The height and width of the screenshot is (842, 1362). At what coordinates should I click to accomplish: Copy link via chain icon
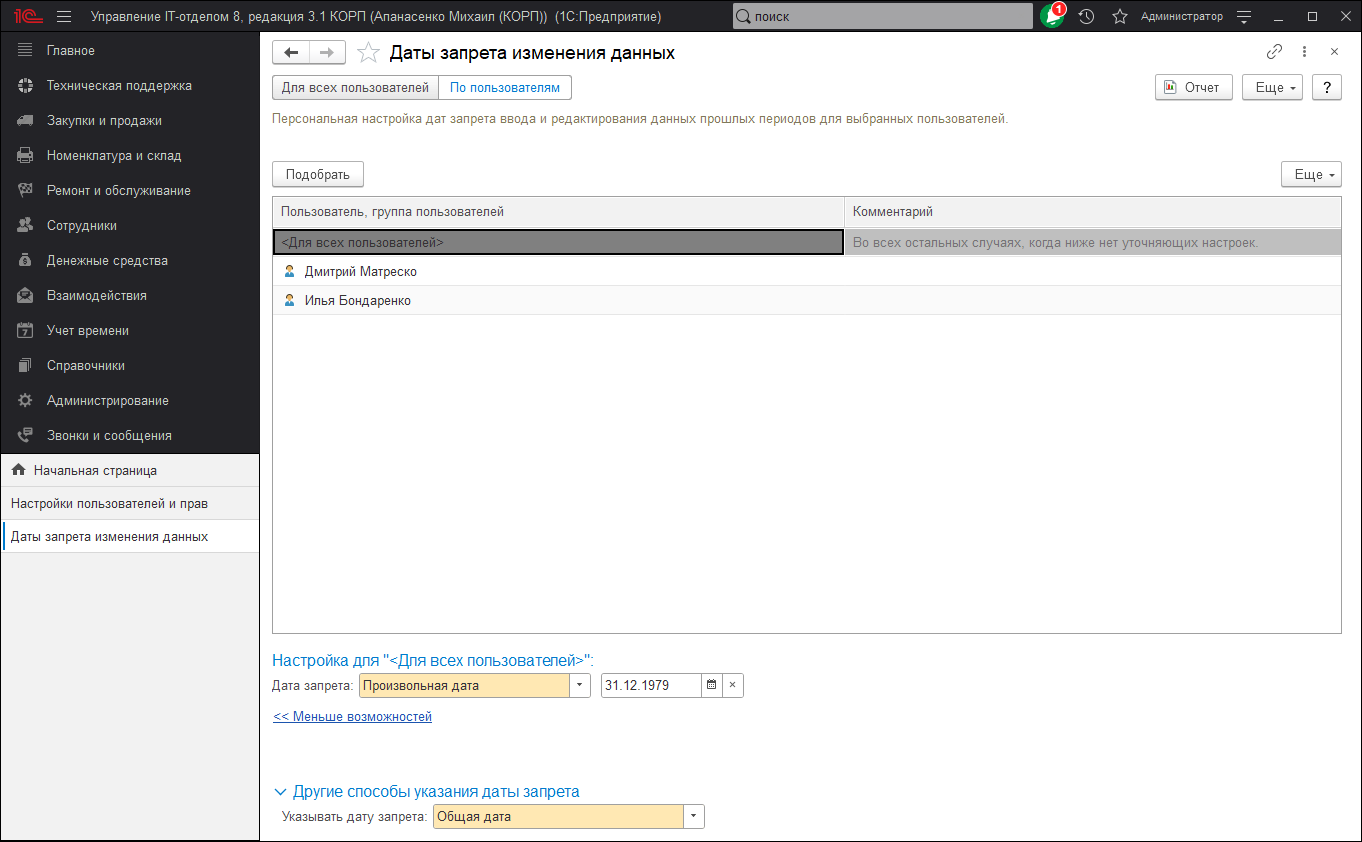point(1274,52)
